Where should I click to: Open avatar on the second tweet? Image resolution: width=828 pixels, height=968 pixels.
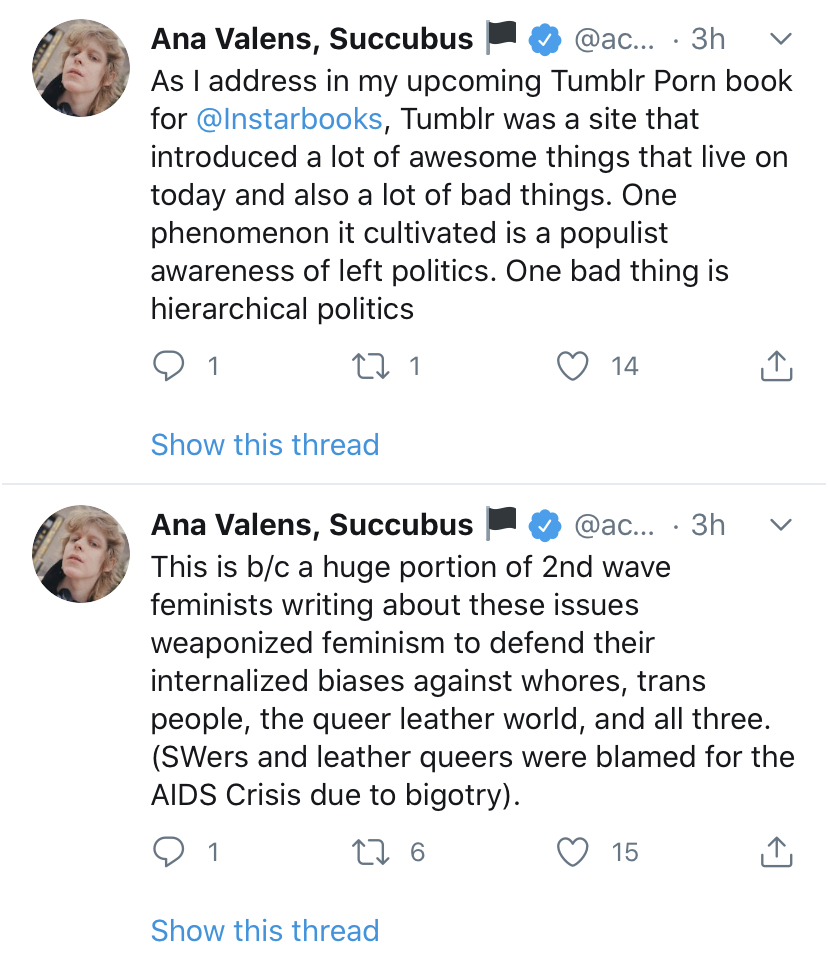[82, 553]
